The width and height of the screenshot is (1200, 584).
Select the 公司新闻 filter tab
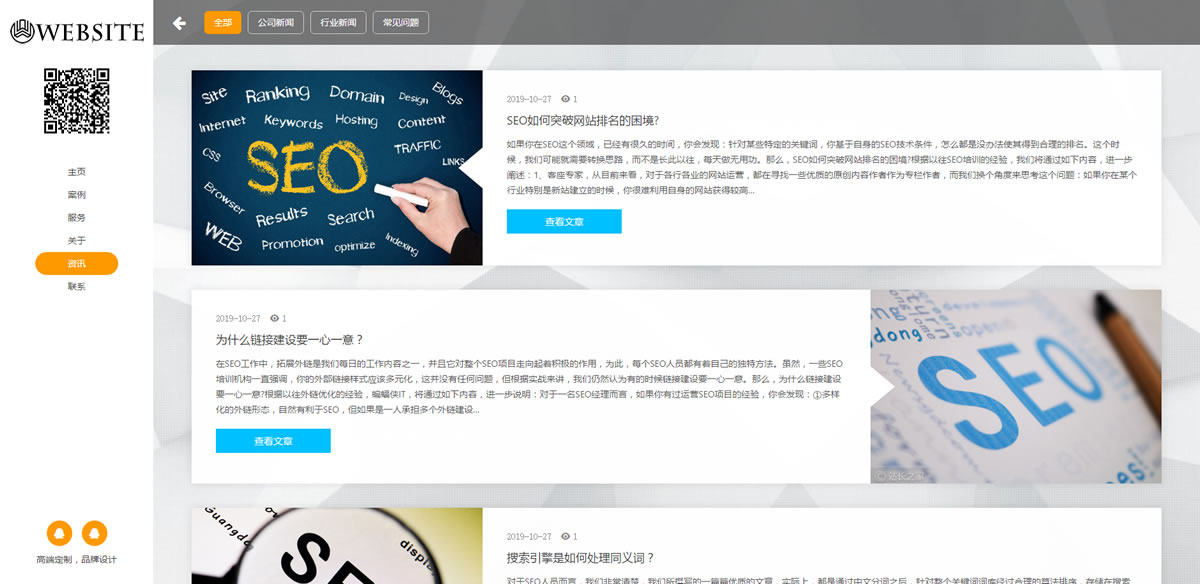[275, 22]
